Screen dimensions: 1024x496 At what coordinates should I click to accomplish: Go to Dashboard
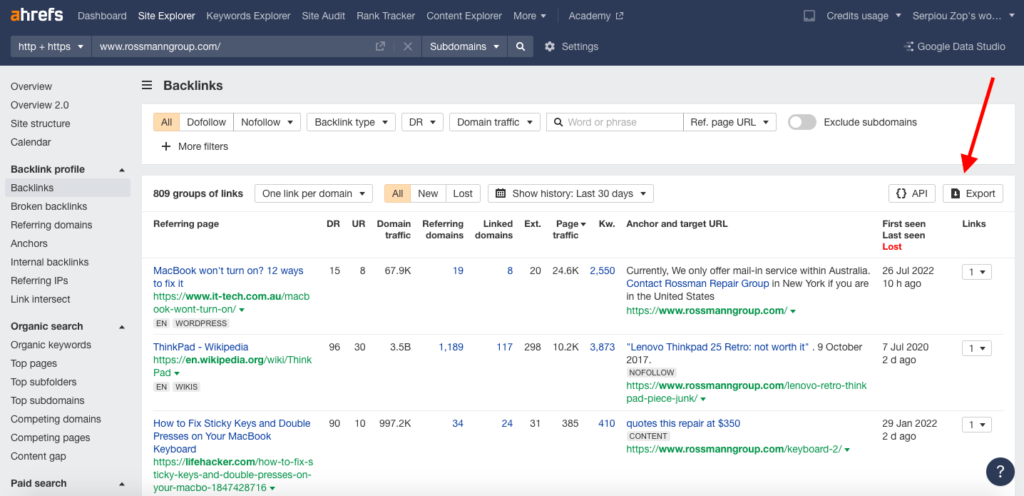pyautogui.click(x=102, y=16)
